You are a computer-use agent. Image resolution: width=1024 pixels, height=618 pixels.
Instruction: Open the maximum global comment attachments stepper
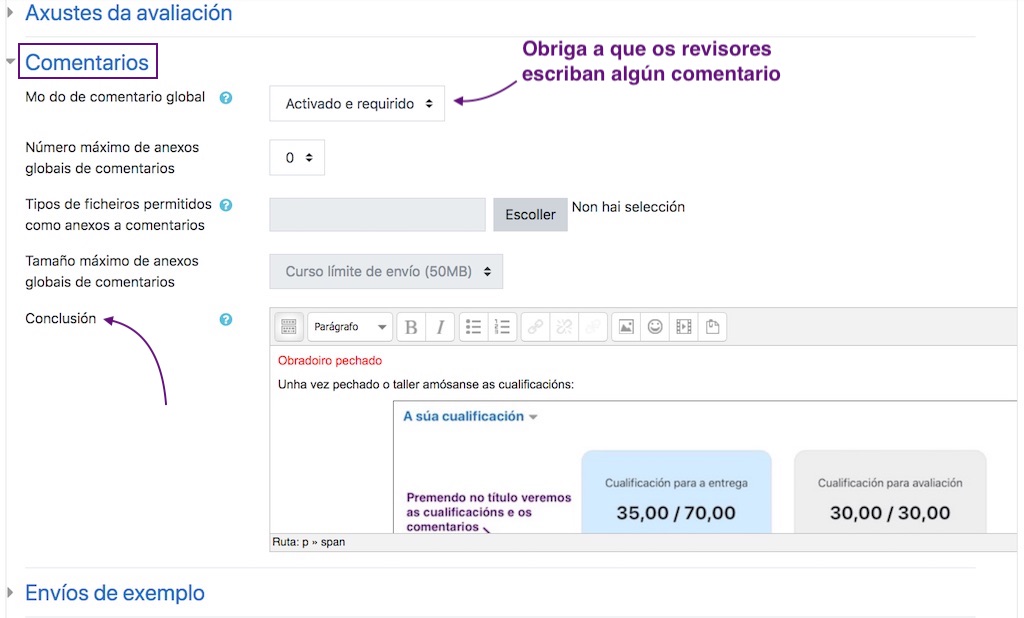pyautogui.click(x=296, y=157)
